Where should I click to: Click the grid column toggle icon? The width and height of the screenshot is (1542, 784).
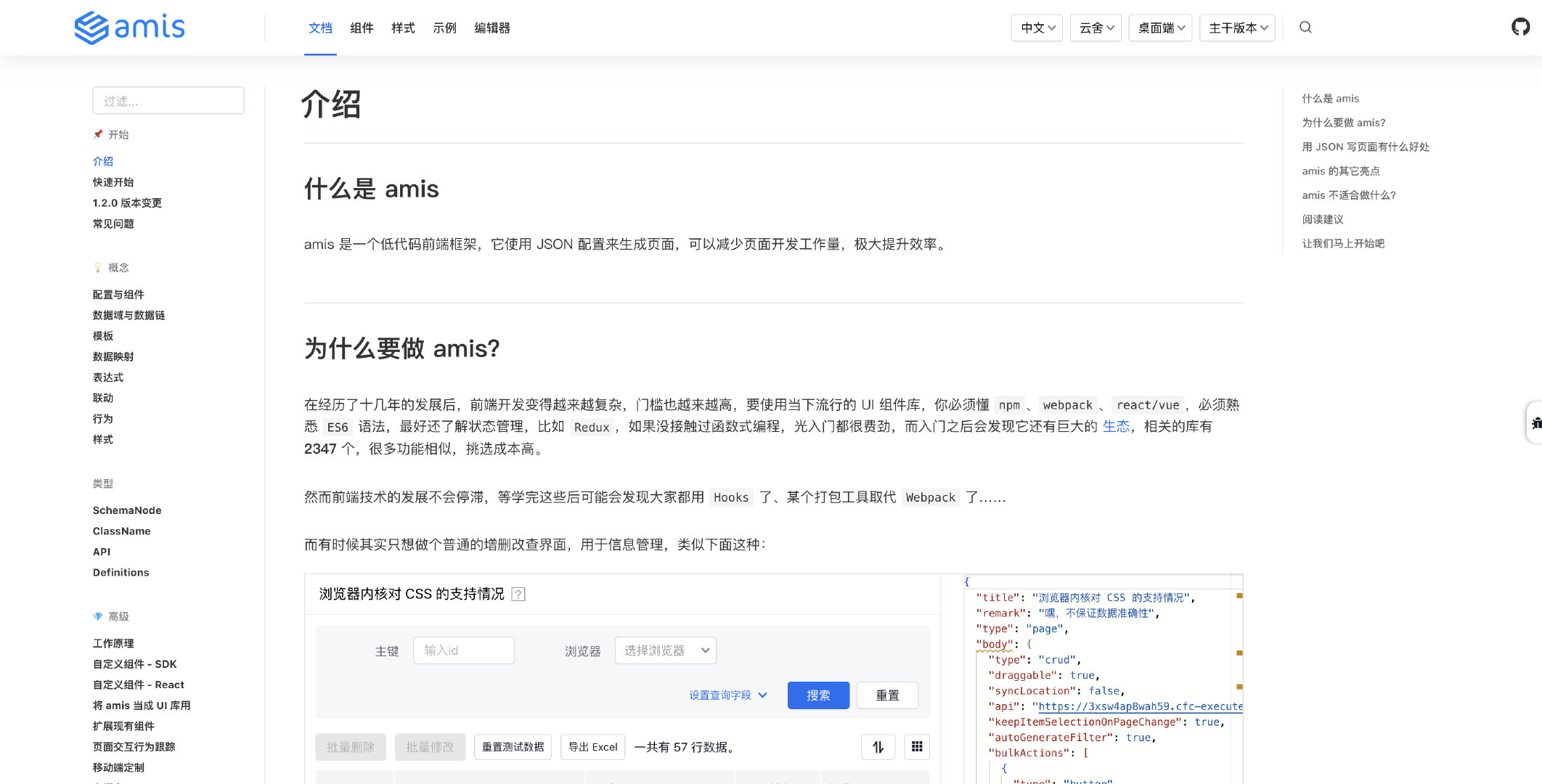(x=917, y=747)
